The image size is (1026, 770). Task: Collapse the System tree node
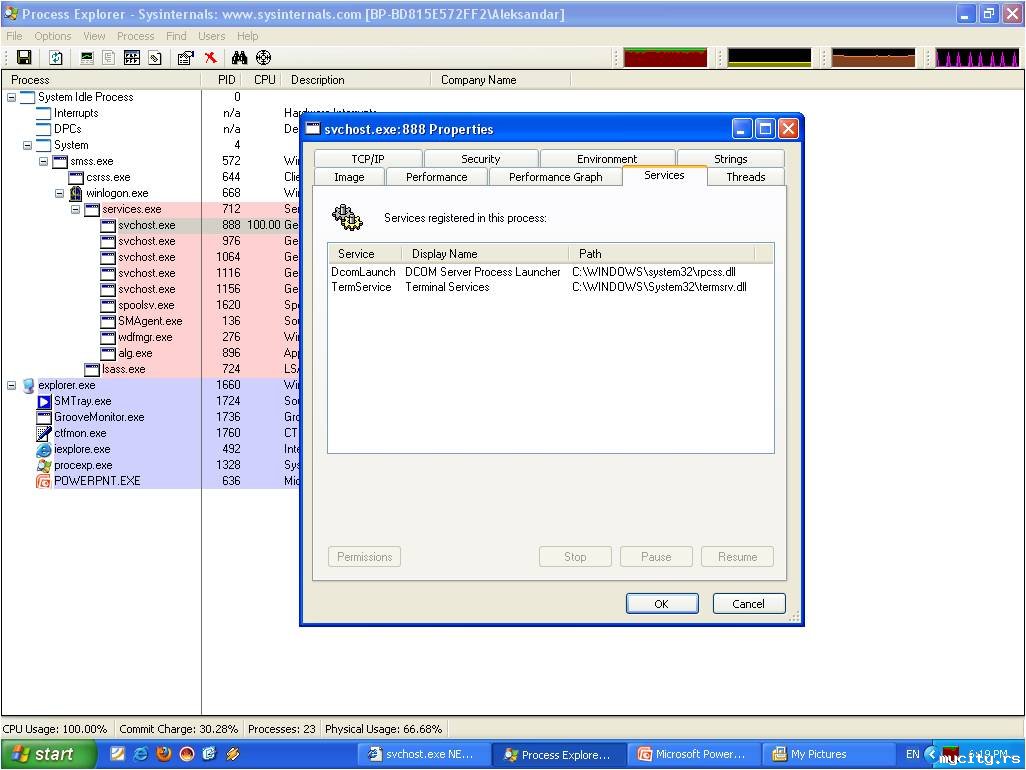pyautogui.click(x=27, y=145)
